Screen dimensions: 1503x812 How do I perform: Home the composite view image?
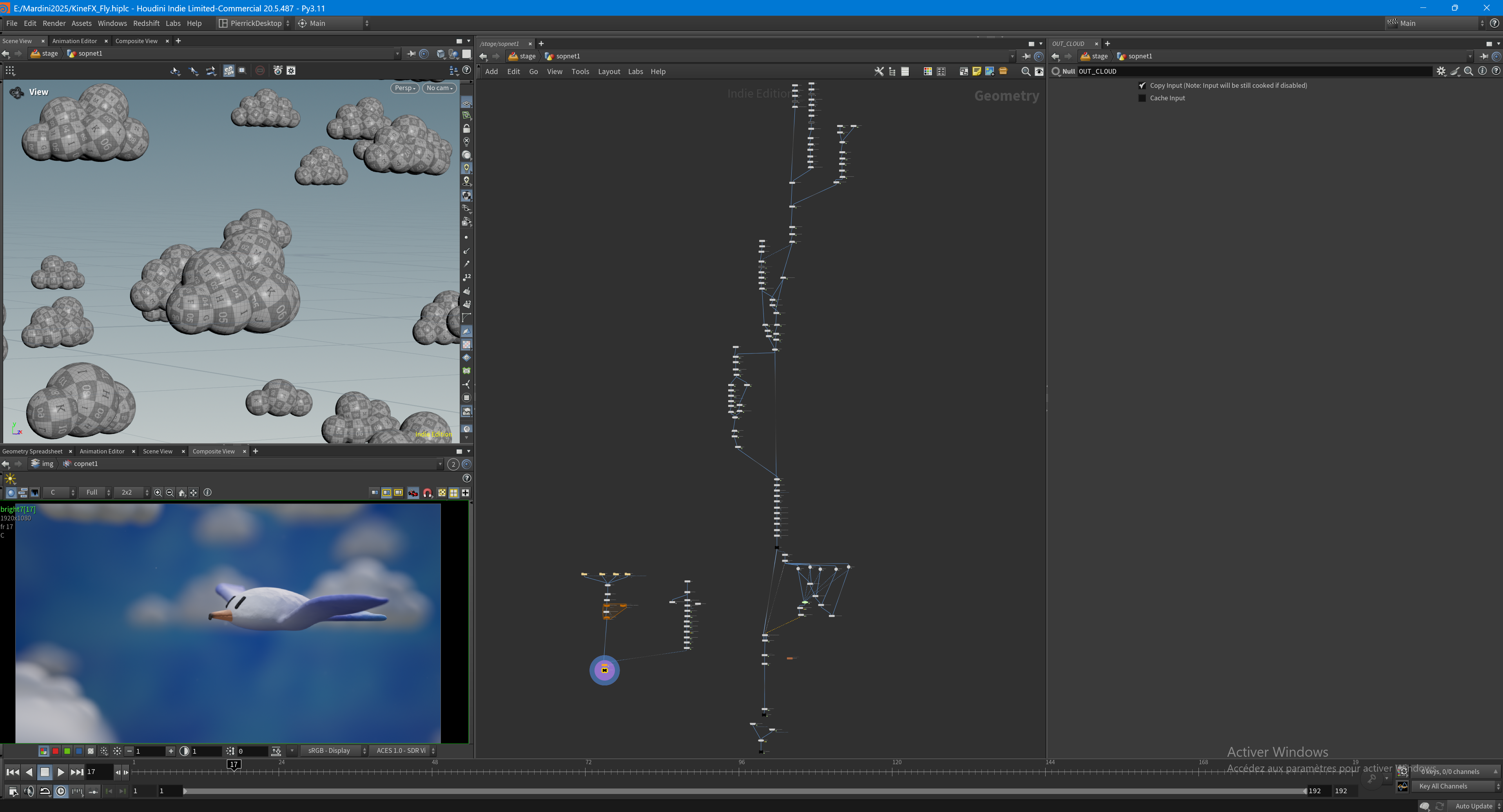click(182, 492)
